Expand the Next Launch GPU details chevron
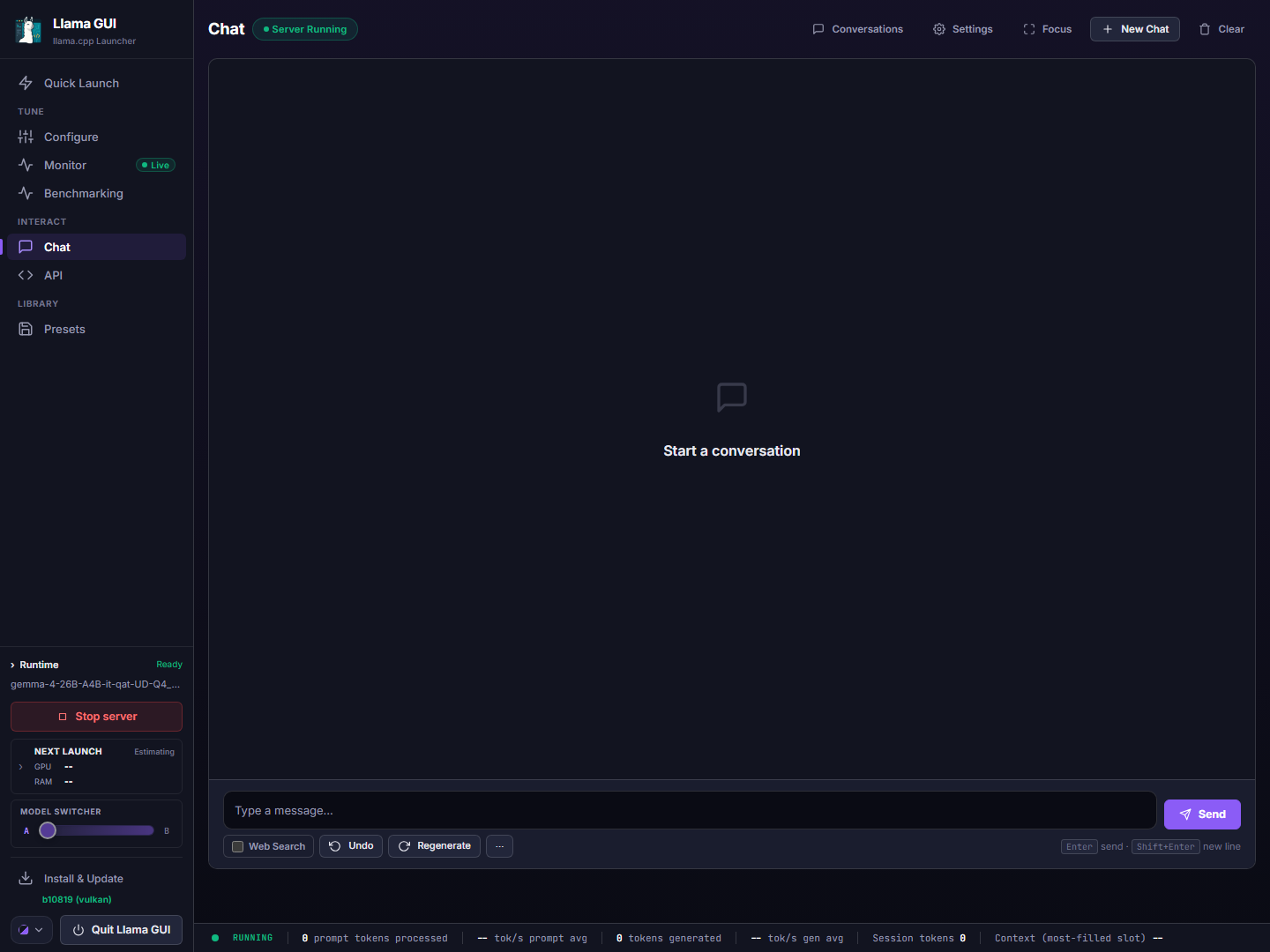The width and height of the screenshot is (1270, 952). pyautogui.click(x=21, y=767)
